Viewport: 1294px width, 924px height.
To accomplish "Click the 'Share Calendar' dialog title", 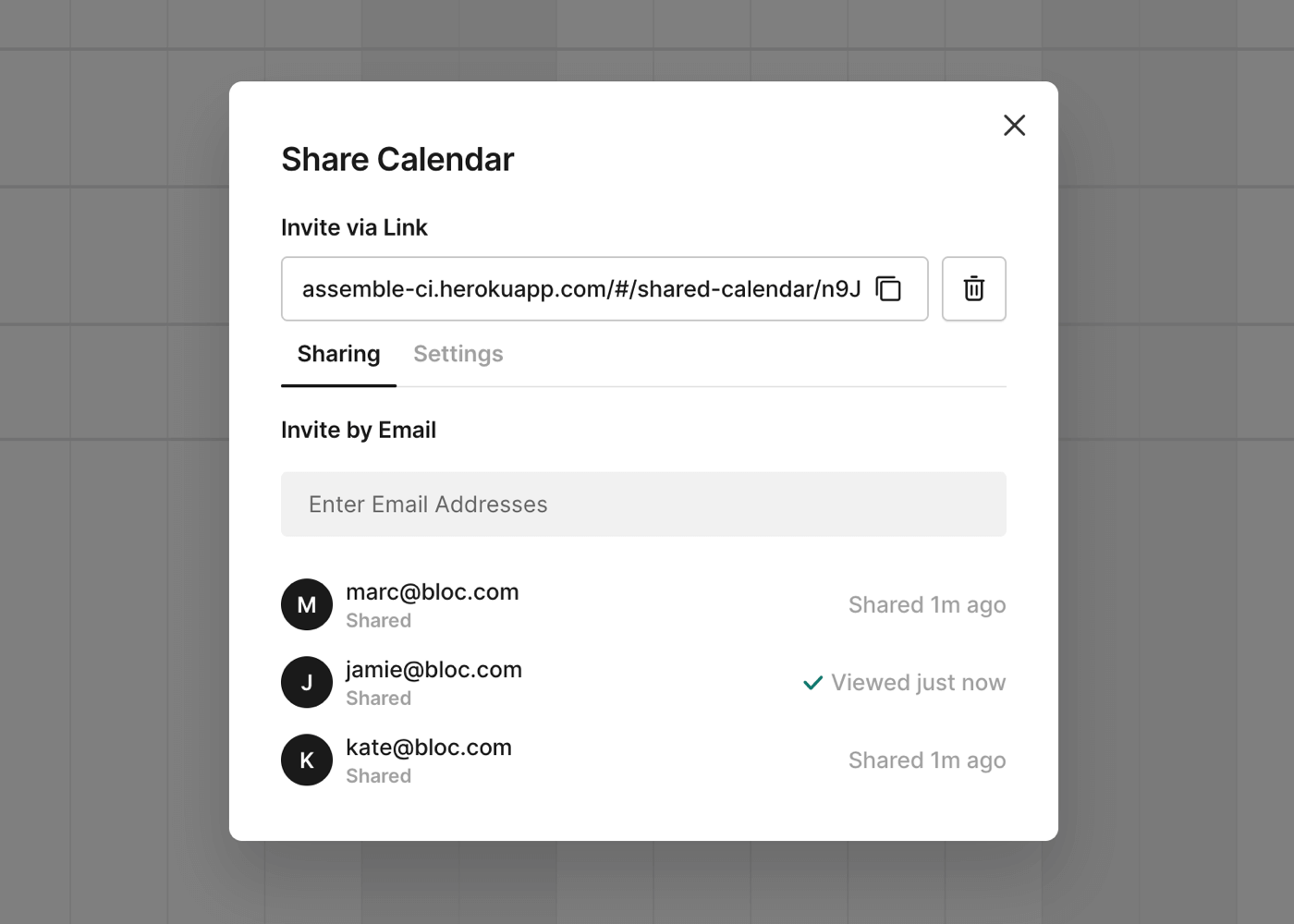I will [397, 160].
